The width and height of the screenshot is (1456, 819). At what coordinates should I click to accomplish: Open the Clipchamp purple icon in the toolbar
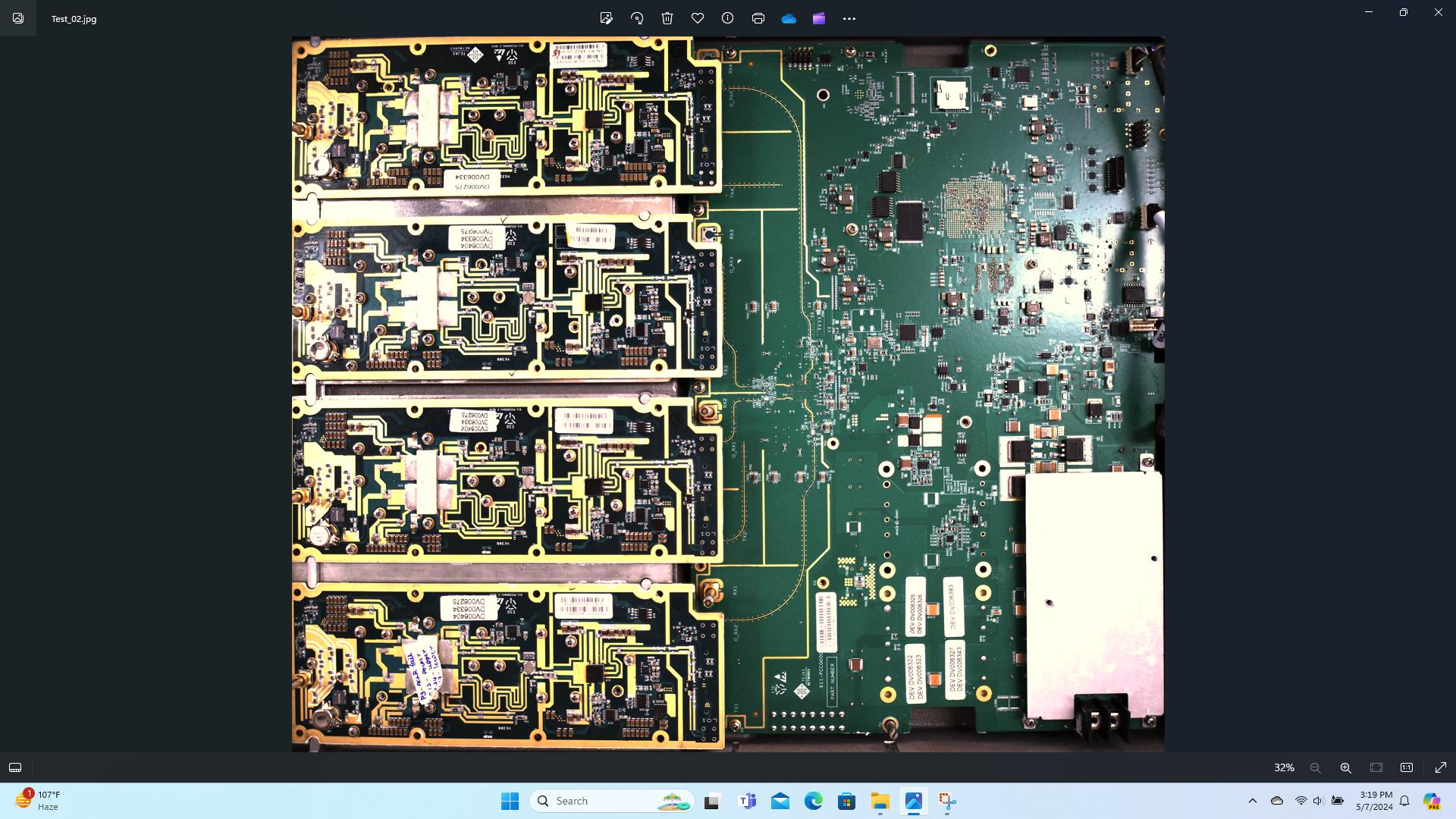tap(819, 18)
